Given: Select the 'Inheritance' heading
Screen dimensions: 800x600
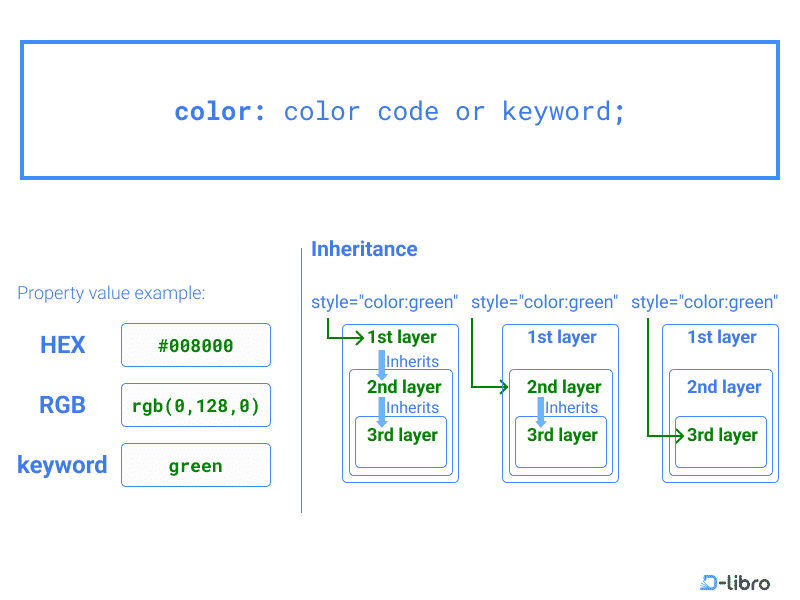Looking at the screenshot, I should (364, 249).
